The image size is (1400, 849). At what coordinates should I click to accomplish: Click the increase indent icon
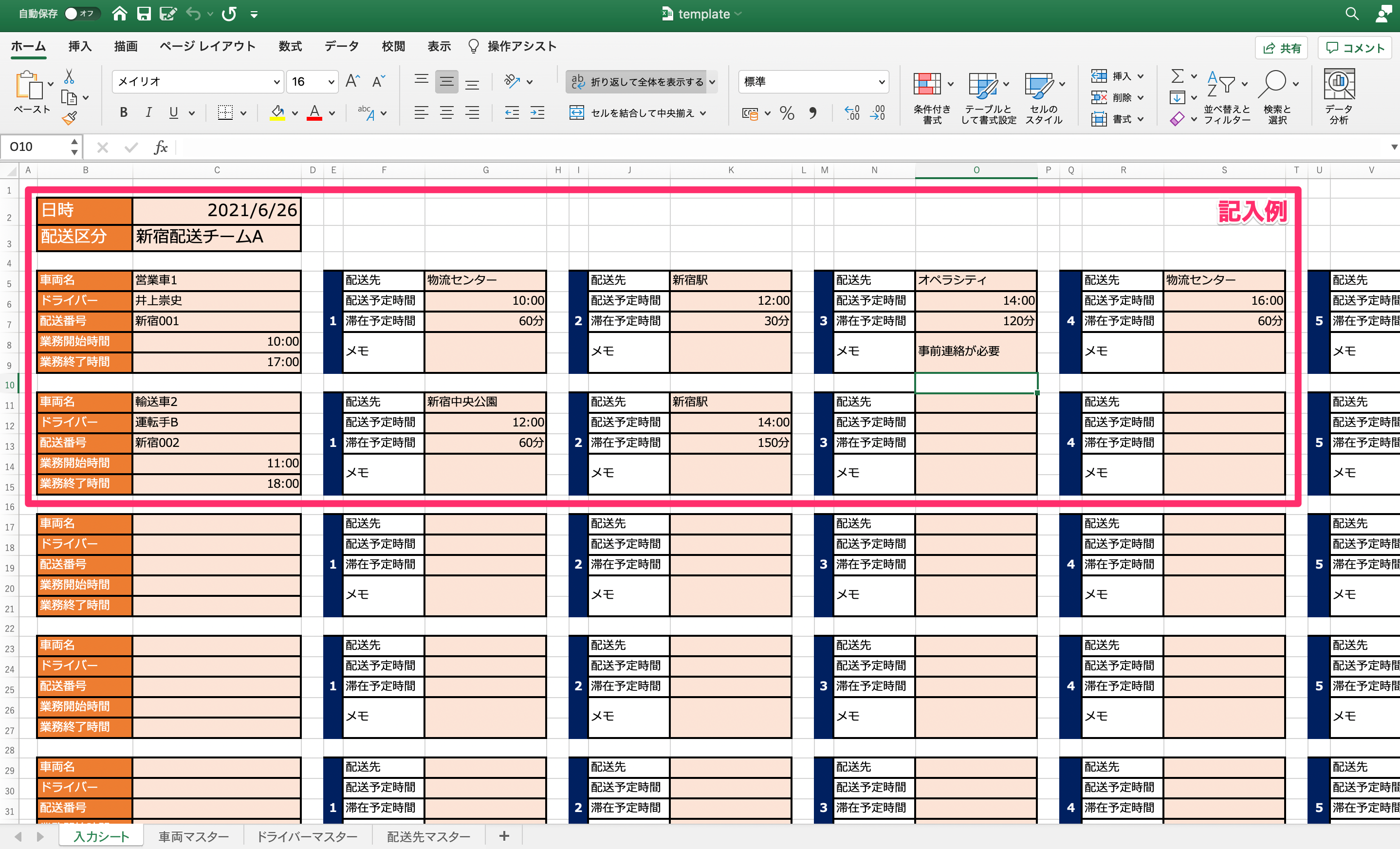tap(537, 112)
